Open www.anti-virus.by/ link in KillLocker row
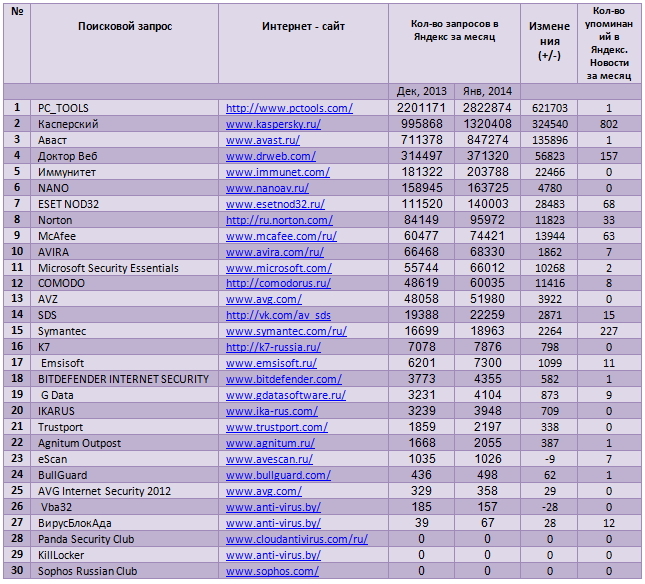 [273, 555]
